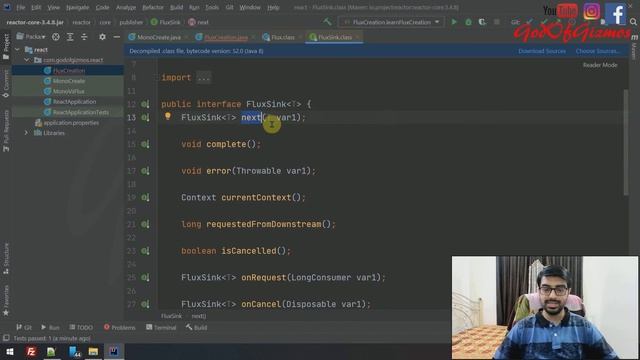The image size is (640, 360).
Task: Collapse all in the project panel
Action: (84, 37)
